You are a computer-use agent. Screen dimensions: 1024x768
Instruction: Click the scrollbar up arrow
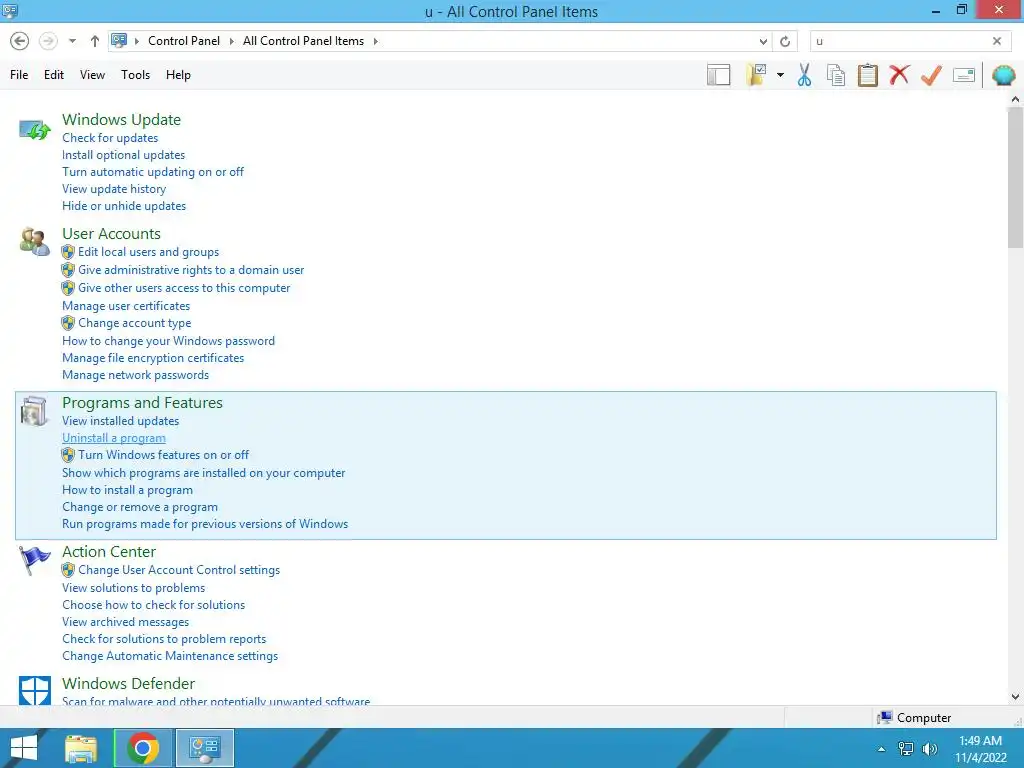pos(1015,99)
